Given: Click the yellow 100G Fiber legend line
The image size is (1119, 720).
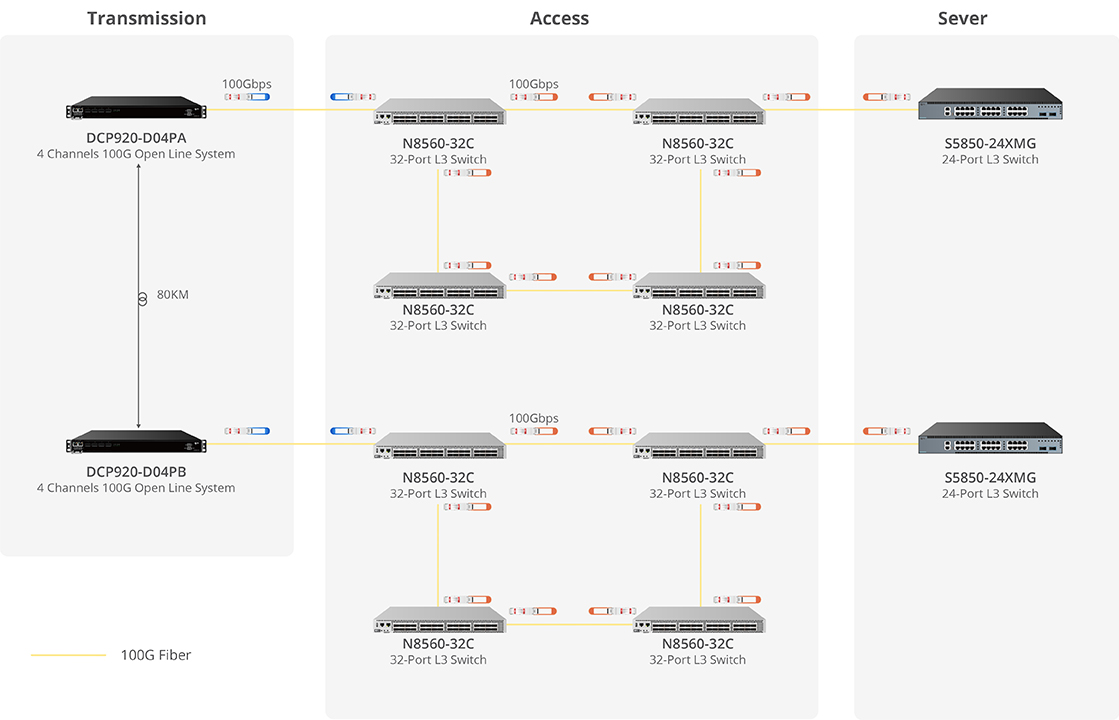Looking at the screenshot, I should point(68,656).
